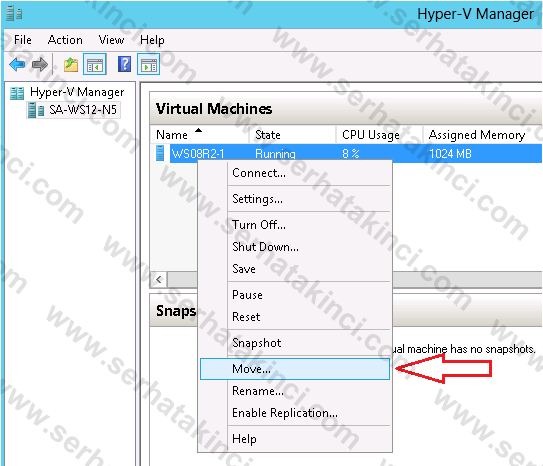Click the 1024 MB assigned memory cell

pyautogui.click(x=450, y=153)
